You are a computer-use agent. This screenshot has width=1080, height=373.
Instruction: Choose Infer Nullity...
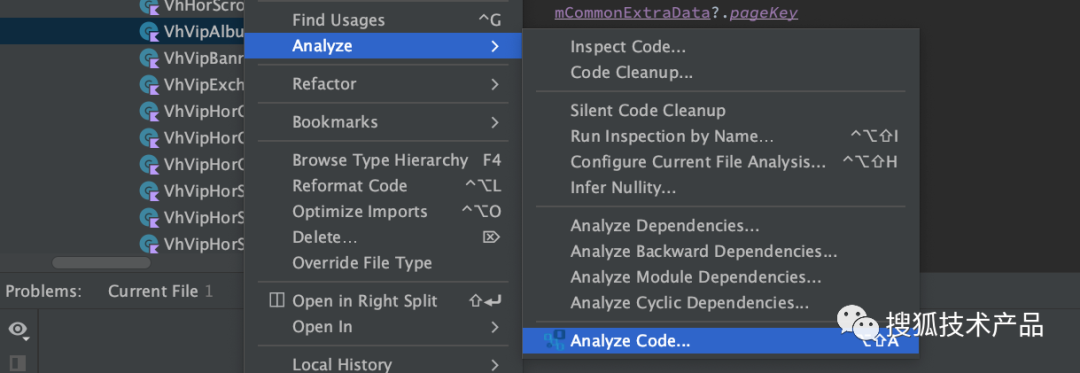coord(720,187)
